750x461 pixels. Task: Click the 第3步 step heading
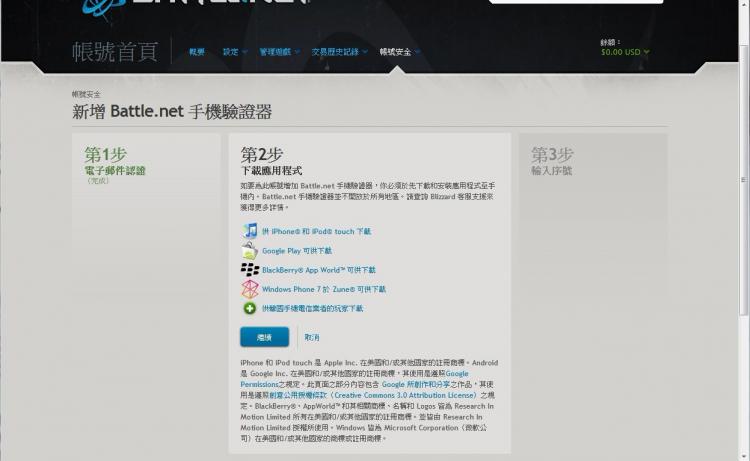(552, 154)
